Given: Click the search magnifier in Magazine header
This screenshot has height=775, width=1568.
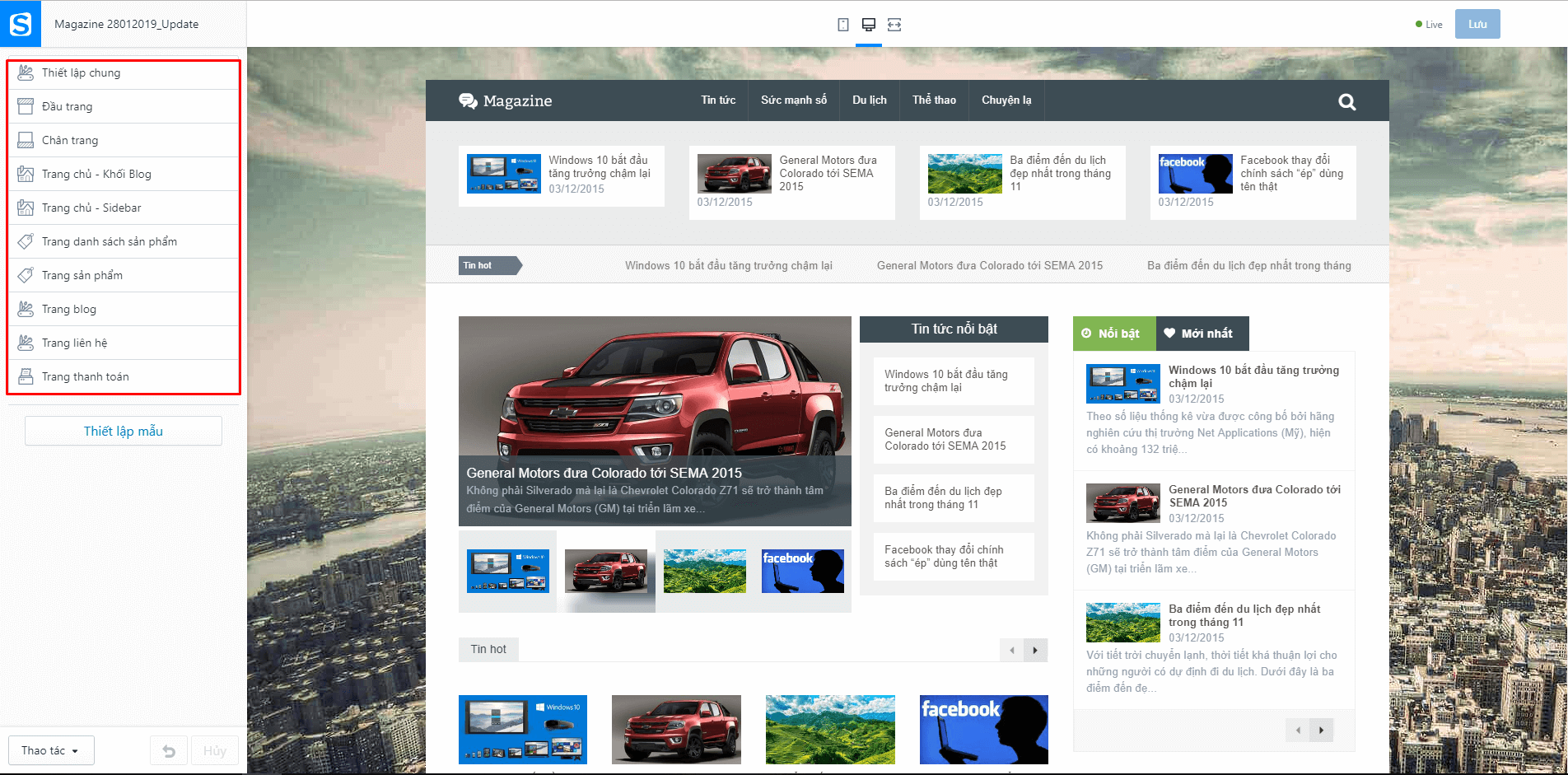Looking at the screenshot, I should [x=1347, y=101].
